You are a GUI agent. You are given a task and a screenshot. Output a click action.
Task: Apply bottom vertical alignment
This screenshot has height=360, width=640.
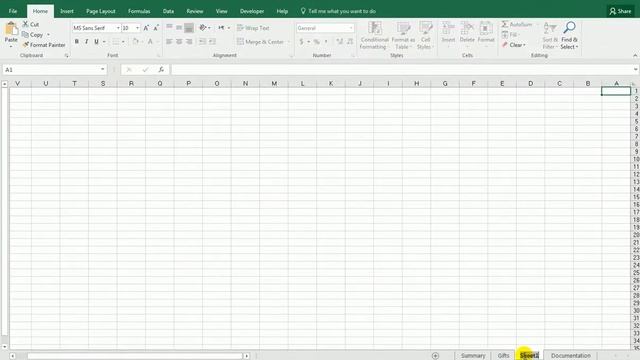point(189,27)
